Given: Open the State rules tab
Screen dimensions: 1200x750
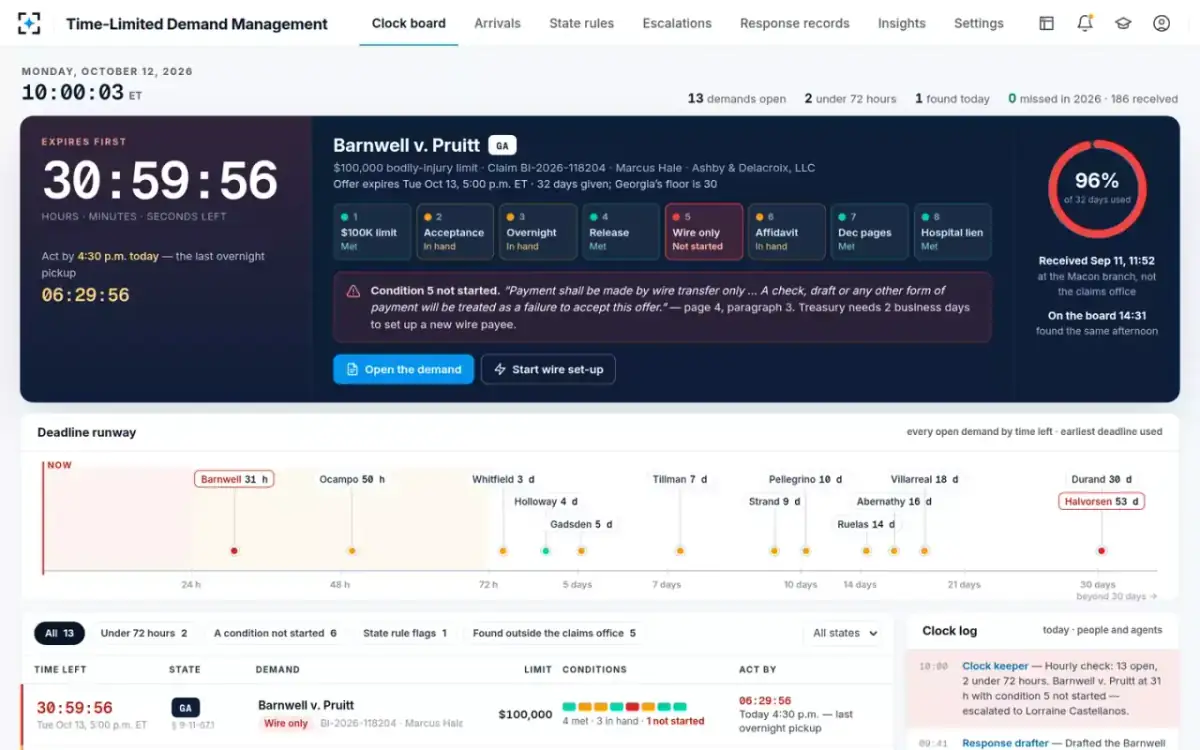Looking at the screenshot, I should click(581, 23).
